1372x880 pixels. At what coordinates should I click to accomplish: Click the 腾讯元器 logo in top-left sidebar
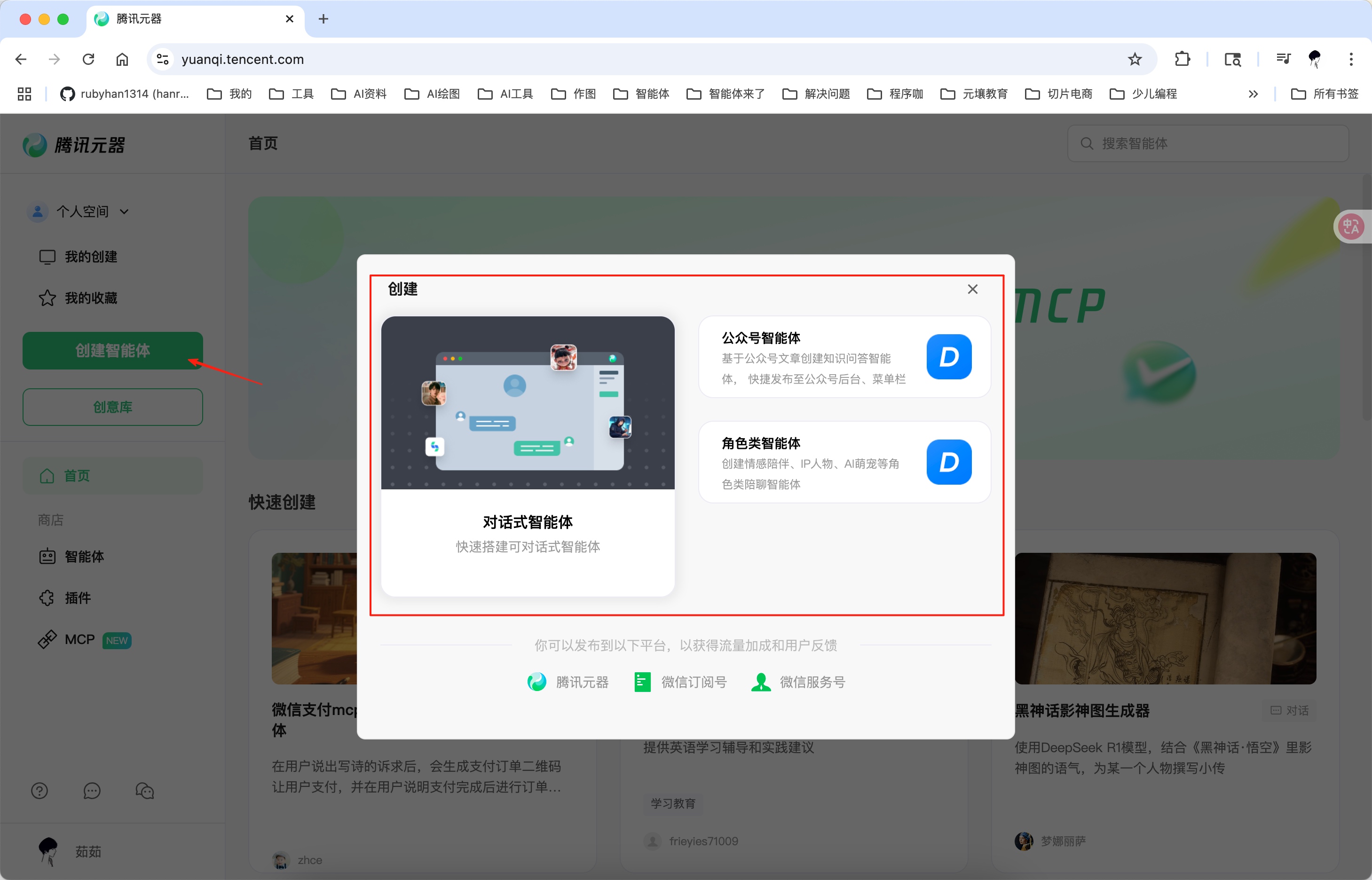point(74,145)
